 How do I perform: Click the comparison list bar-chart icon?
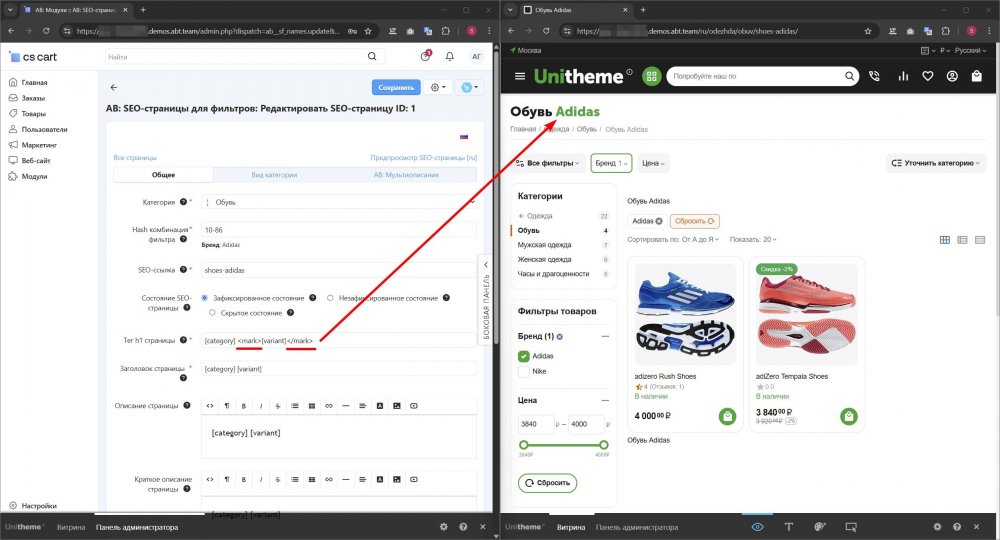(903, 76)
